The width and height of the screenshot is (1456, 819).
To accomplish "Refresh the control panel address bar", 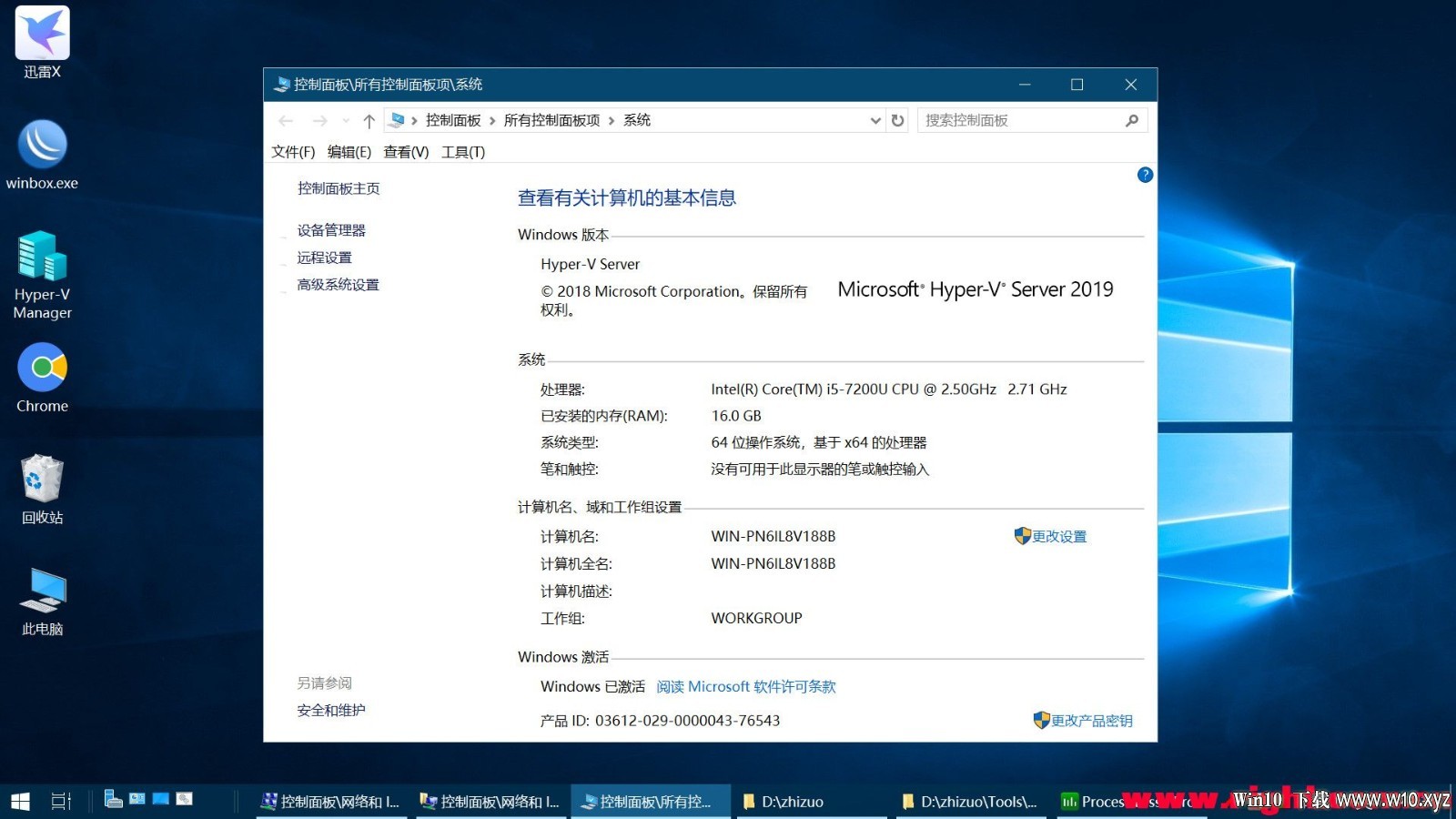I will [x=898, y=120].
